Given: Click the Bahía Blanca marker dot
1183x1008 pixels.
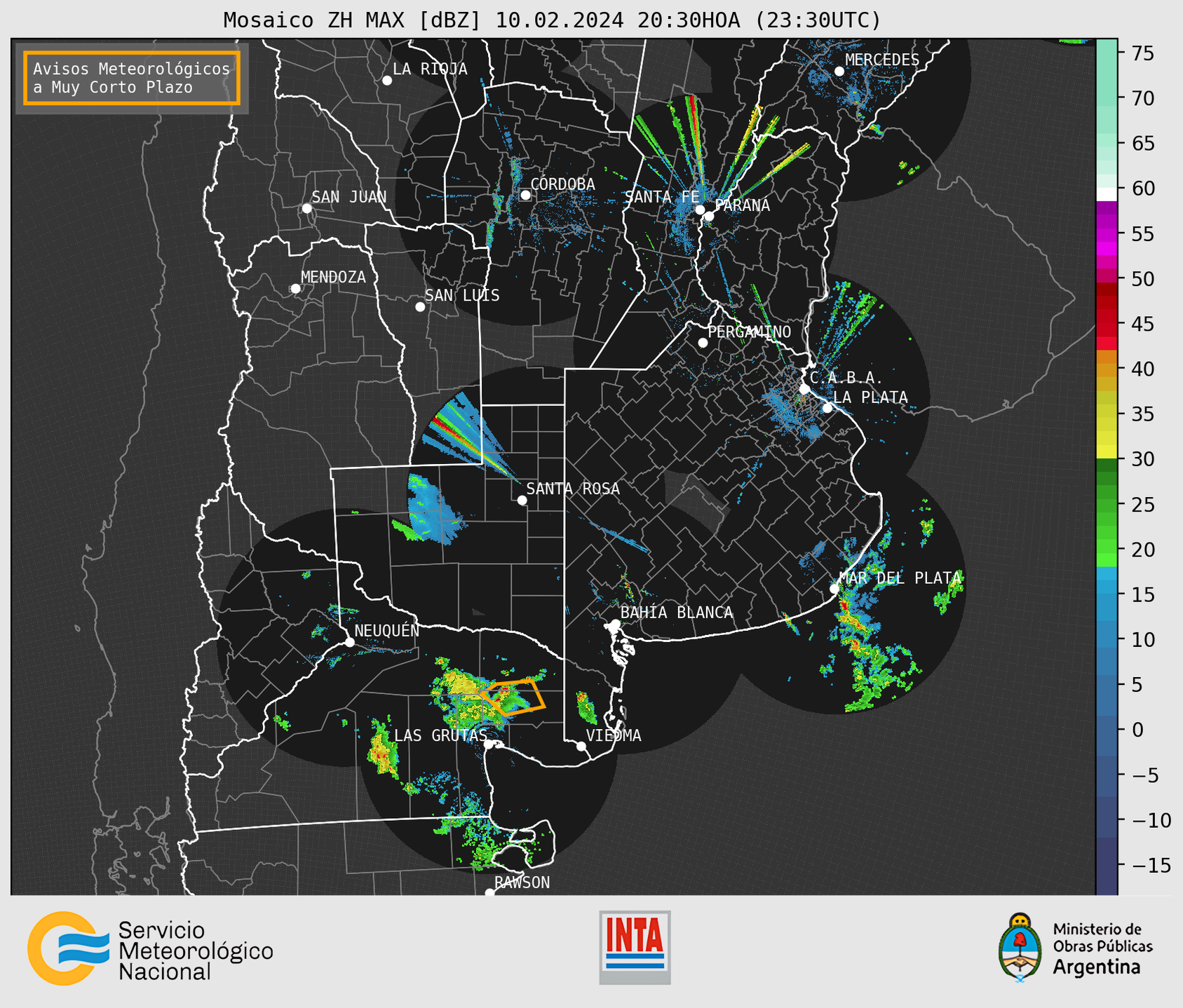Looking at the screenshot, I should click(615, 624).
